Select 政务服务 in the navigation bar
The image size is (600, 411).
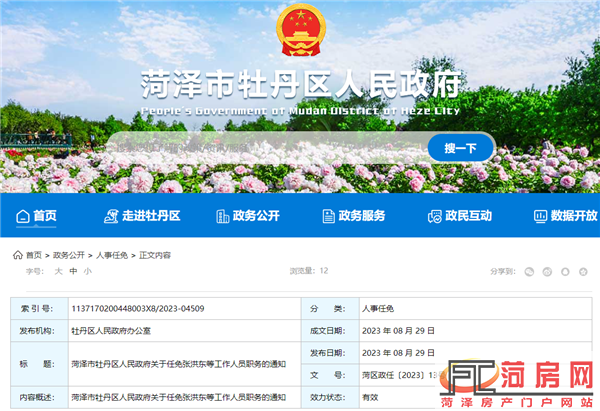[354, 216]
